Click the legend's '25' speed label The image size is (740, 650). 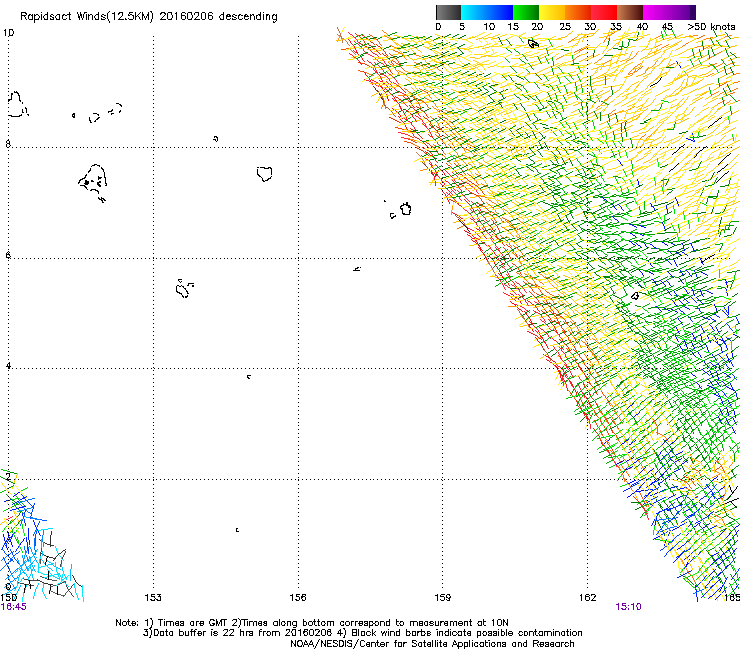(x=565, y=27)
